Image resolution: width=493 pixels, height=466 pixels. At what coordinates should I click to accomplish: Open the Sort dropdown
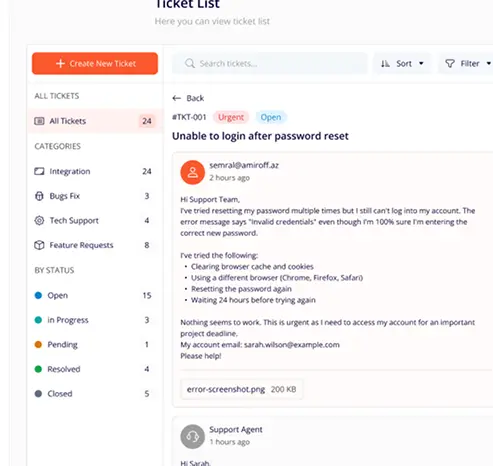tap(402, 63)
